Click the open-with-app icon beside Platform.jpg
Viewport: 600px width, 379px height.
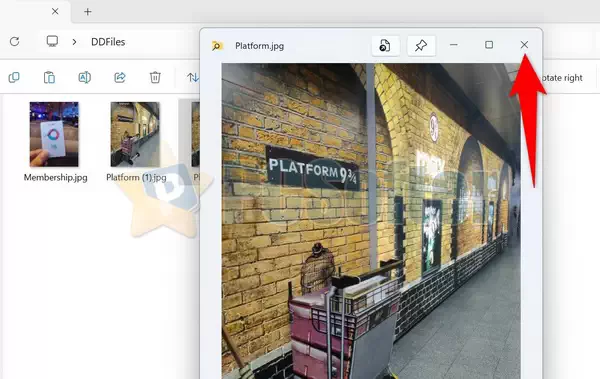[385, 46]
